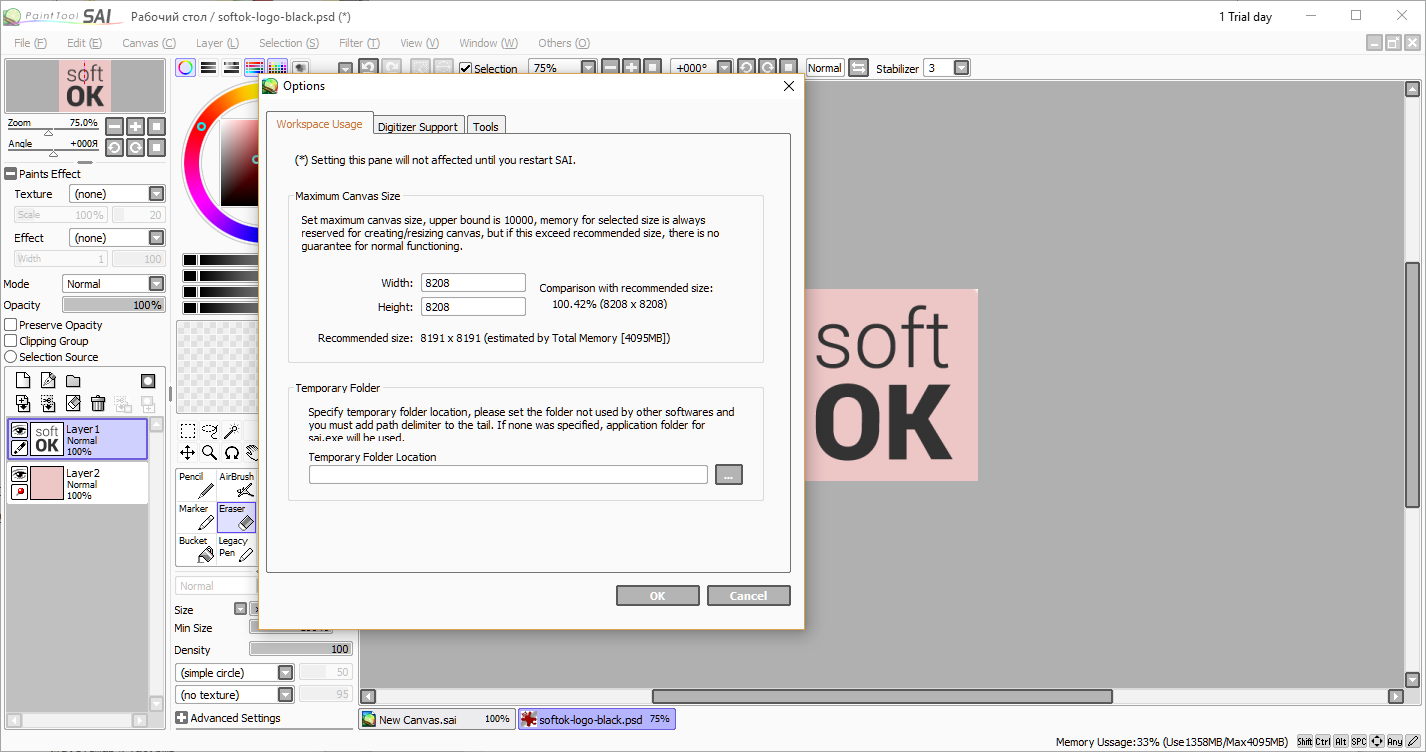Image resolution: width=1426 pixels, height=752 pixels.
Task: Click the Layer Mask icon
Action: pyautogui.click(x=148, y=381)
